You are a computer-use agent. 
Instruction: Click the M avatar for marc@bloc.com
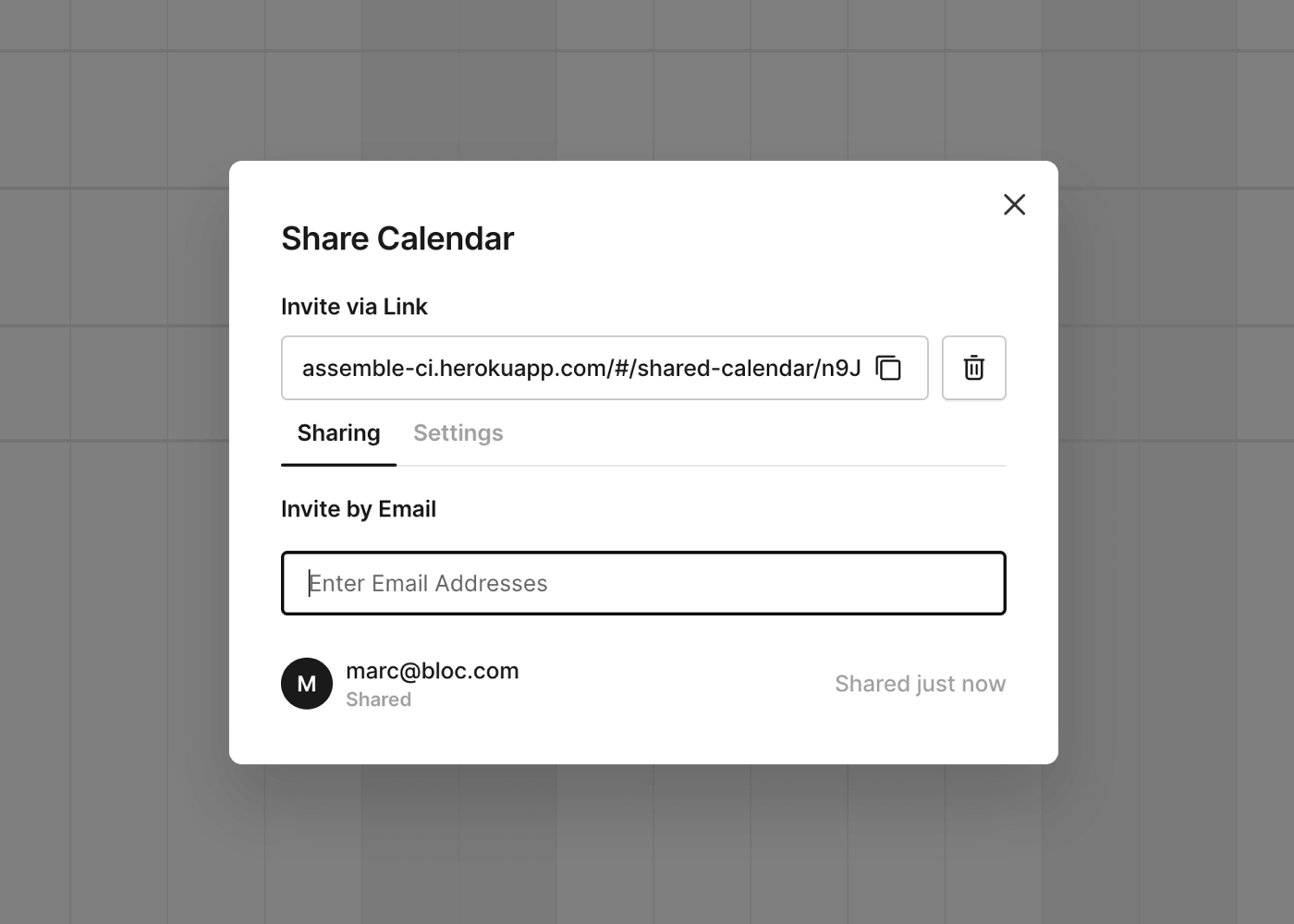(307, 684)
